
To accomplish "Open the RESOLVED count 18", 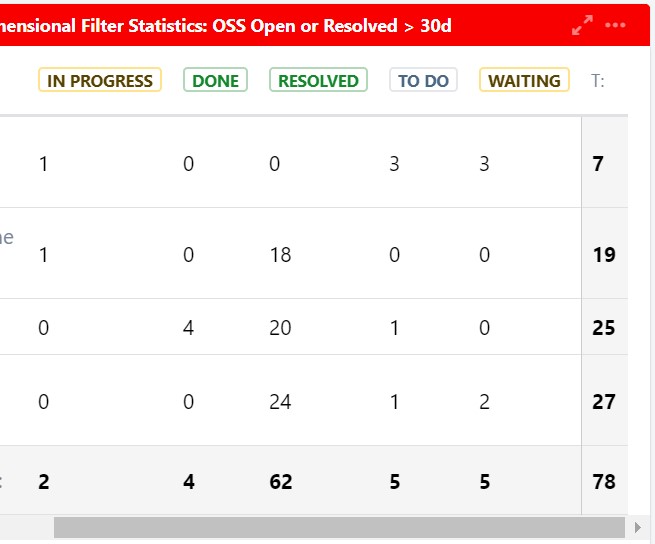I will point(280,254).
